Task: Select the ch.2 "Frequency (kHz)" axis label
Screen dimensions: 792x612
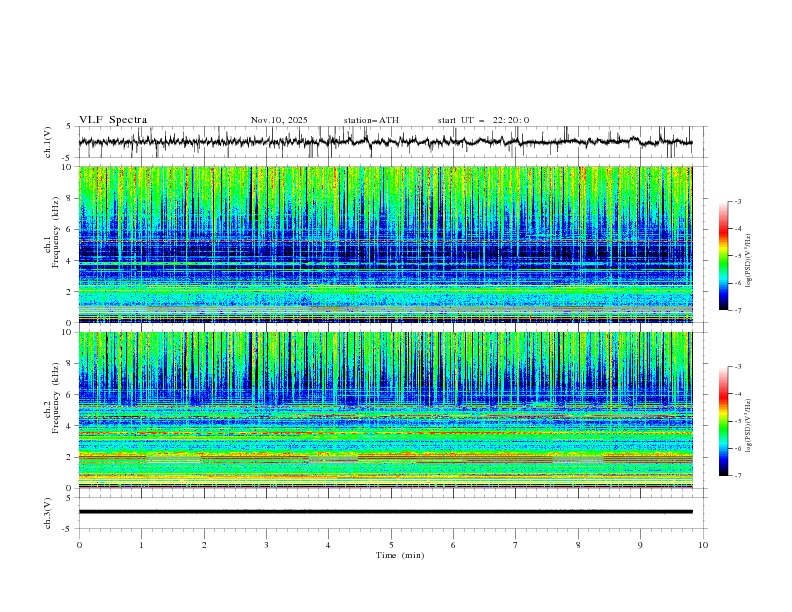Action: click(x=56, y=397)
